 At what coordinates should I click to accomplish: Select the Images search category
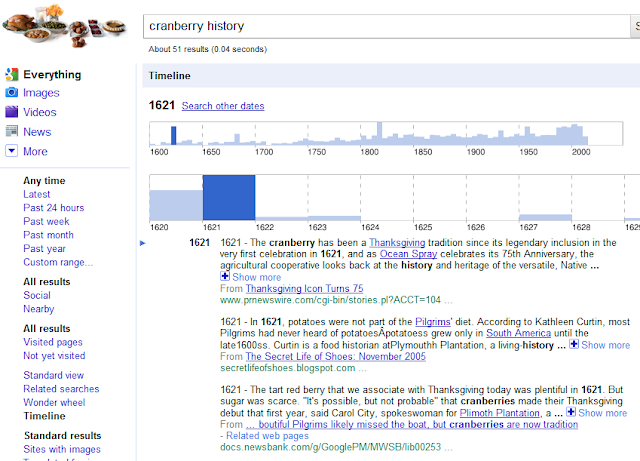click(41, 93)
